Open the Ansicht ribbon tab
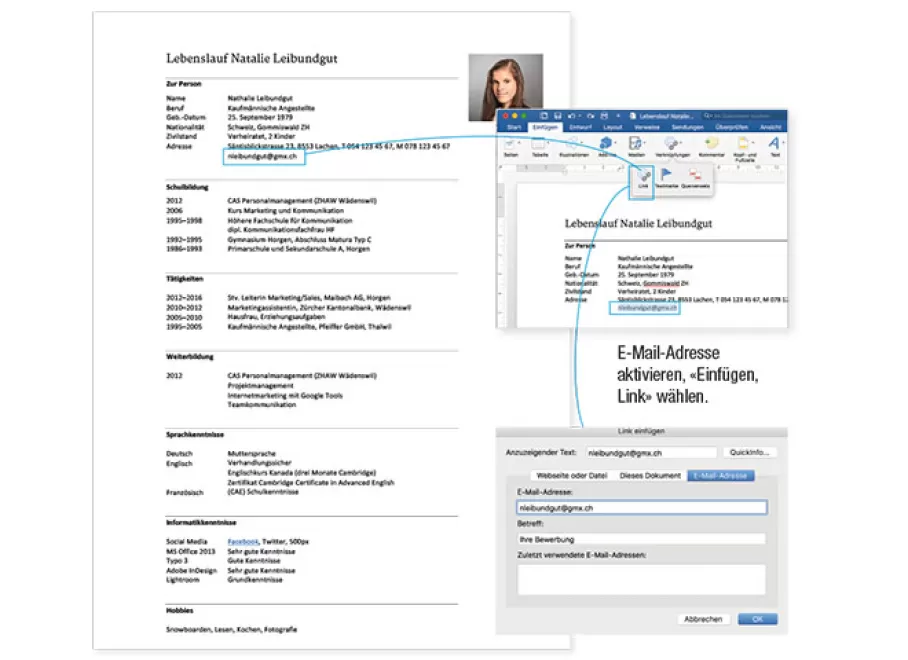 point(771,127)
